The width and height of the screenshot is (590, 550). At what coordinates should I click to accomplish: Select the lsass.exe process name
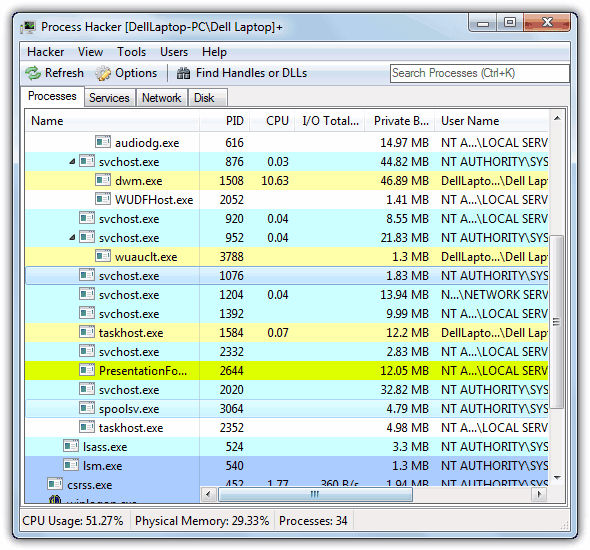[105, 447]
